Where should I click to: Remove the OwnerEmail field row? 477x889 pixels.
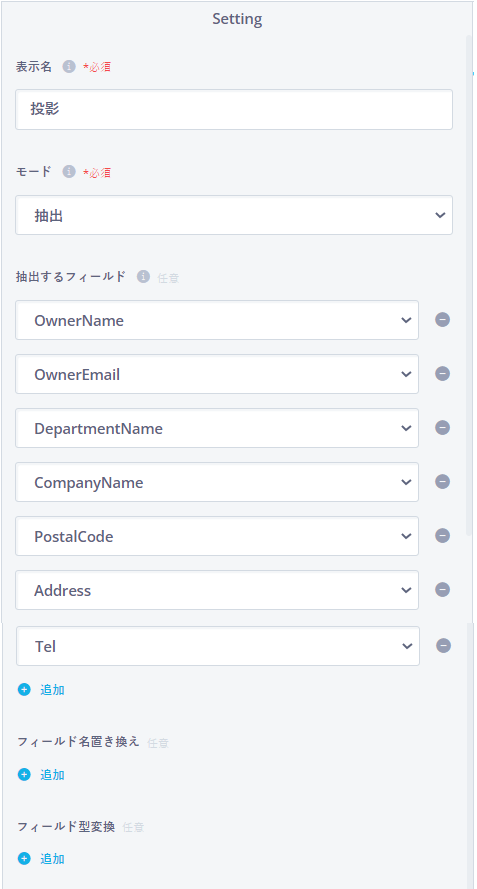pyautogui.click(x=442, y=374)
